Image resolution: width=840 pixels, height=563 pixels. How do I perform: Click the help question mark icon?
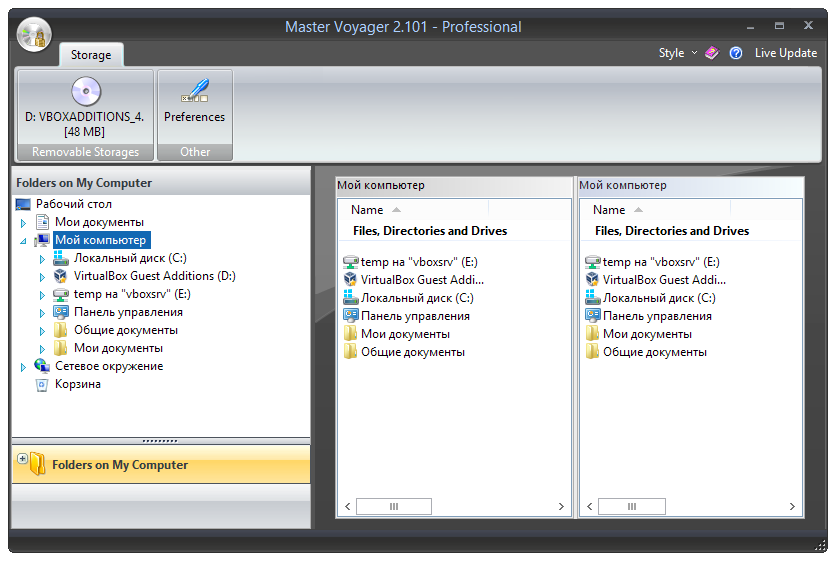736,53
